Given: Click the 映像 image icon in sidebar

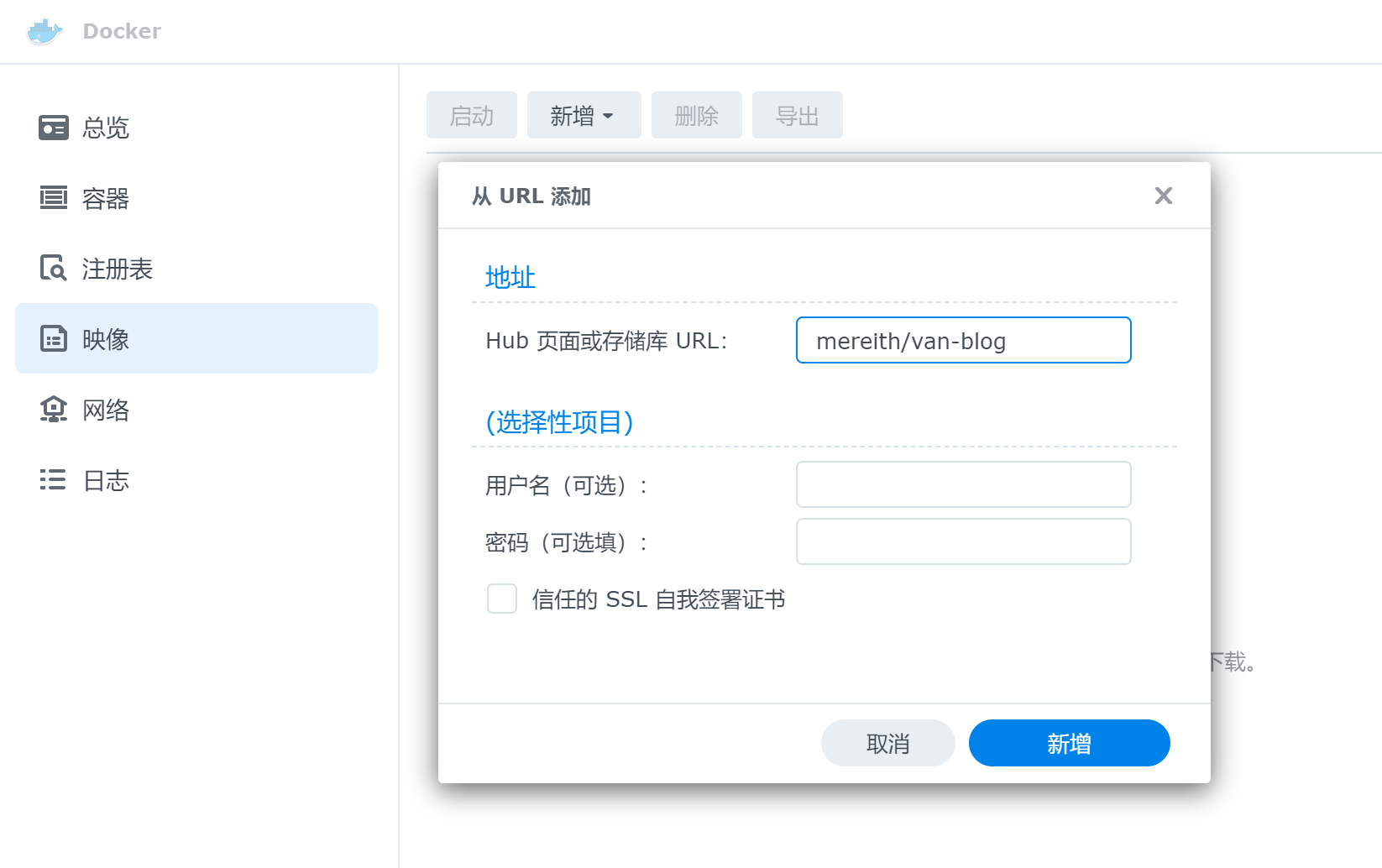Looking at the screenshot, I should tap(54, 339).
